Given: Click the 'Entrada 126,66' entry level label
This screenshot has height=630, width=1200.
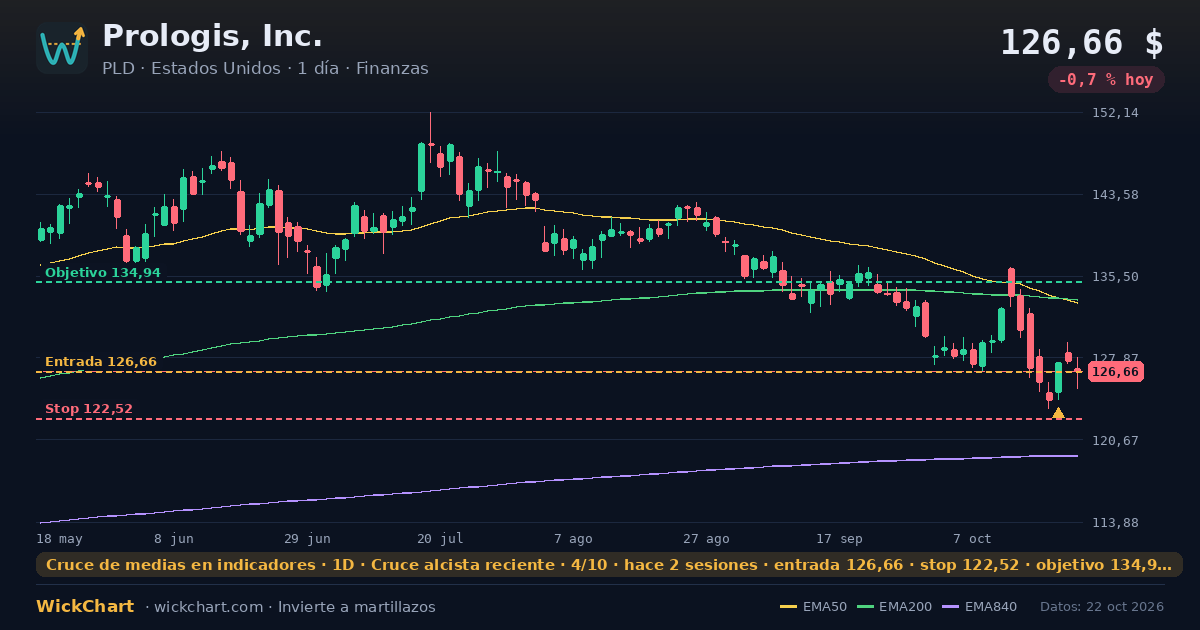Looking at the screenshot, I should point(100,362).
